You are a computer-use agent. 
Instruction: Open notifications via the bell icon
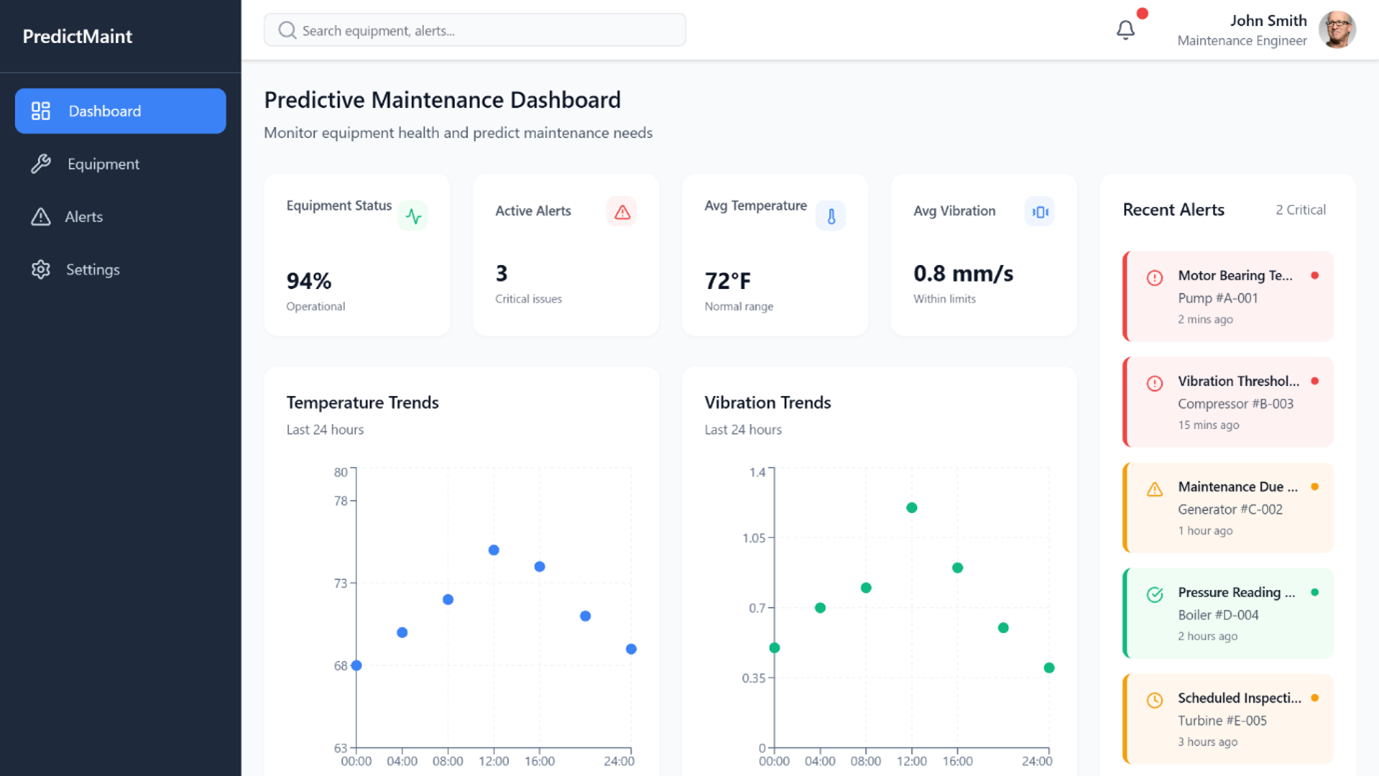point(1125,30)
